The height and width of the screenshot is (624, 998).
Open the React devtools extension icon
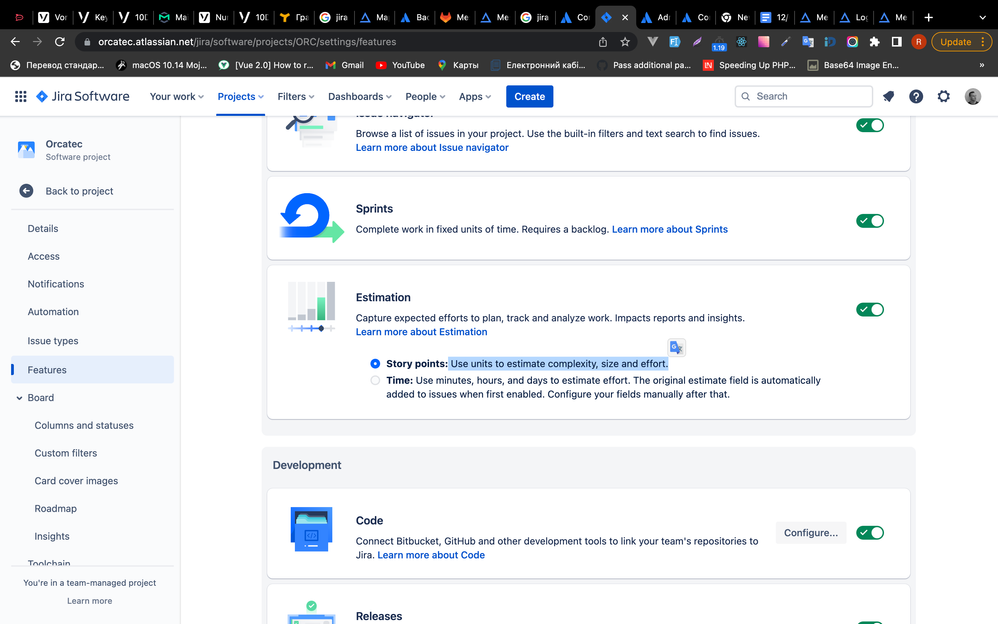(741, 41)
